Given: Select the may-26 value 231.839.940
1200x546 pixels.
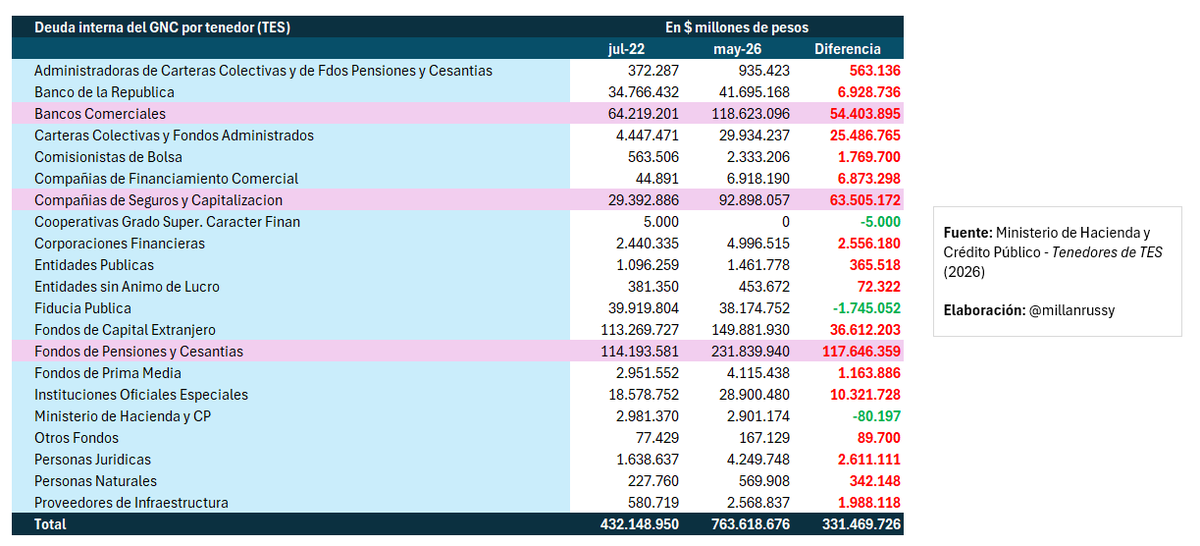Looking at the screenshot, I should 750,352.
